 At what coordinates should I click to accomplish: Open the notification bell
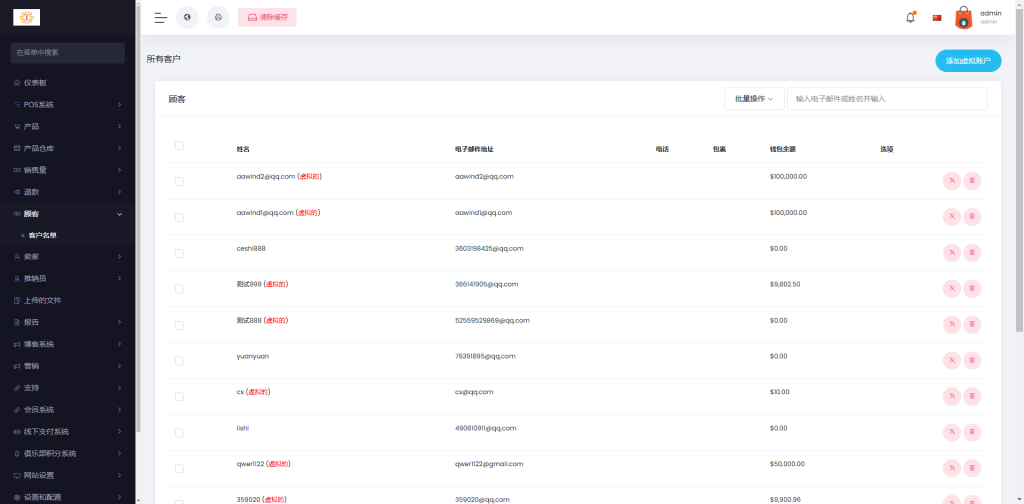910,17
